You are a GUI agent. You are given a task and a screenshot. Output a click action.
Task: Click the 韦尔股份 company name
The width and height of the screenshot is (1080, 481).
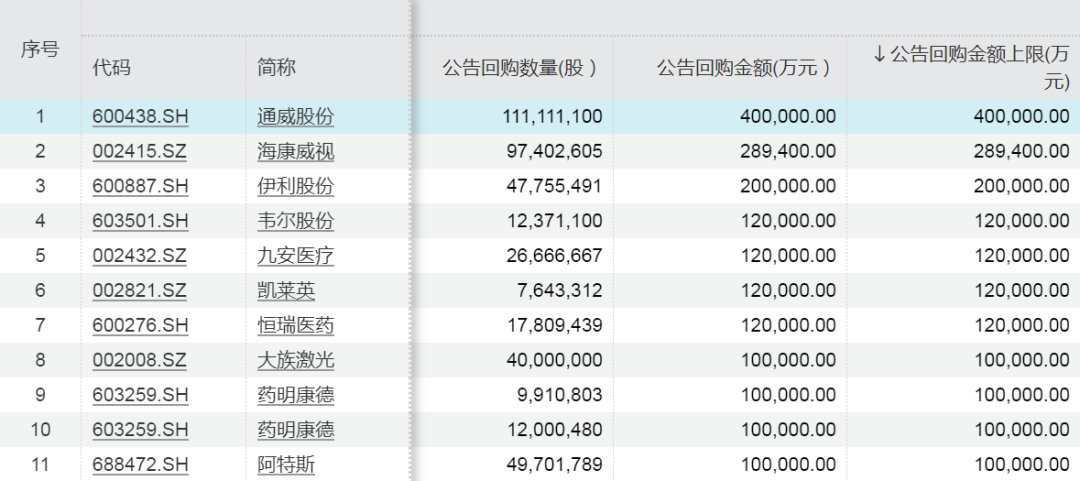click(x=295, y=221)
